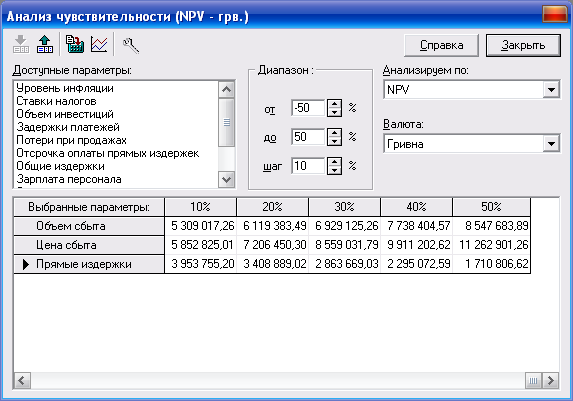Increase the 'до' value with spinner up
573x401 pixels.
[334, 133]
